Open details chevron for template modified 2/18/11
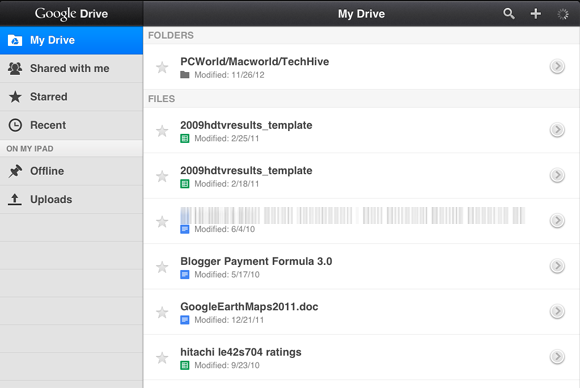 pyautogui.click(x=557, y=175)
